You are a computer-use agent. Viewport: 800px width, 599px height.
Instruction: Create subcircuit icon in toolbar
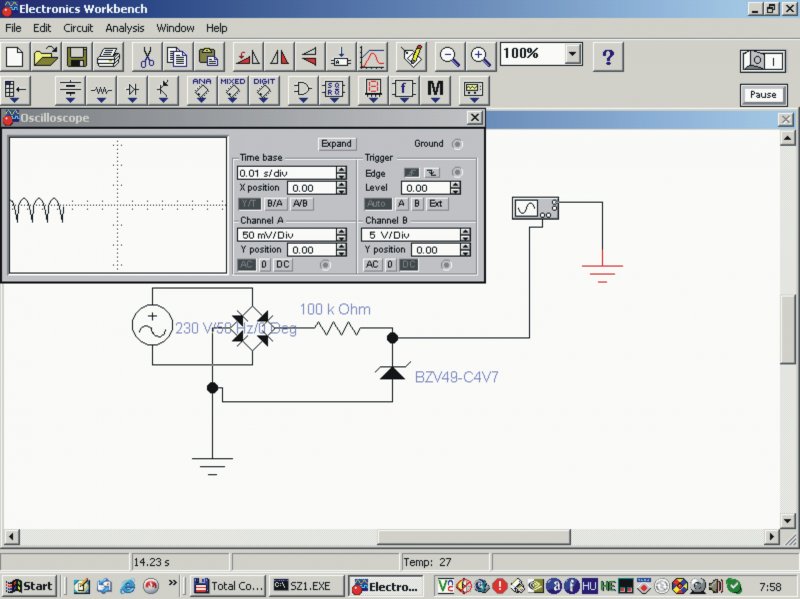coord(340,56)
